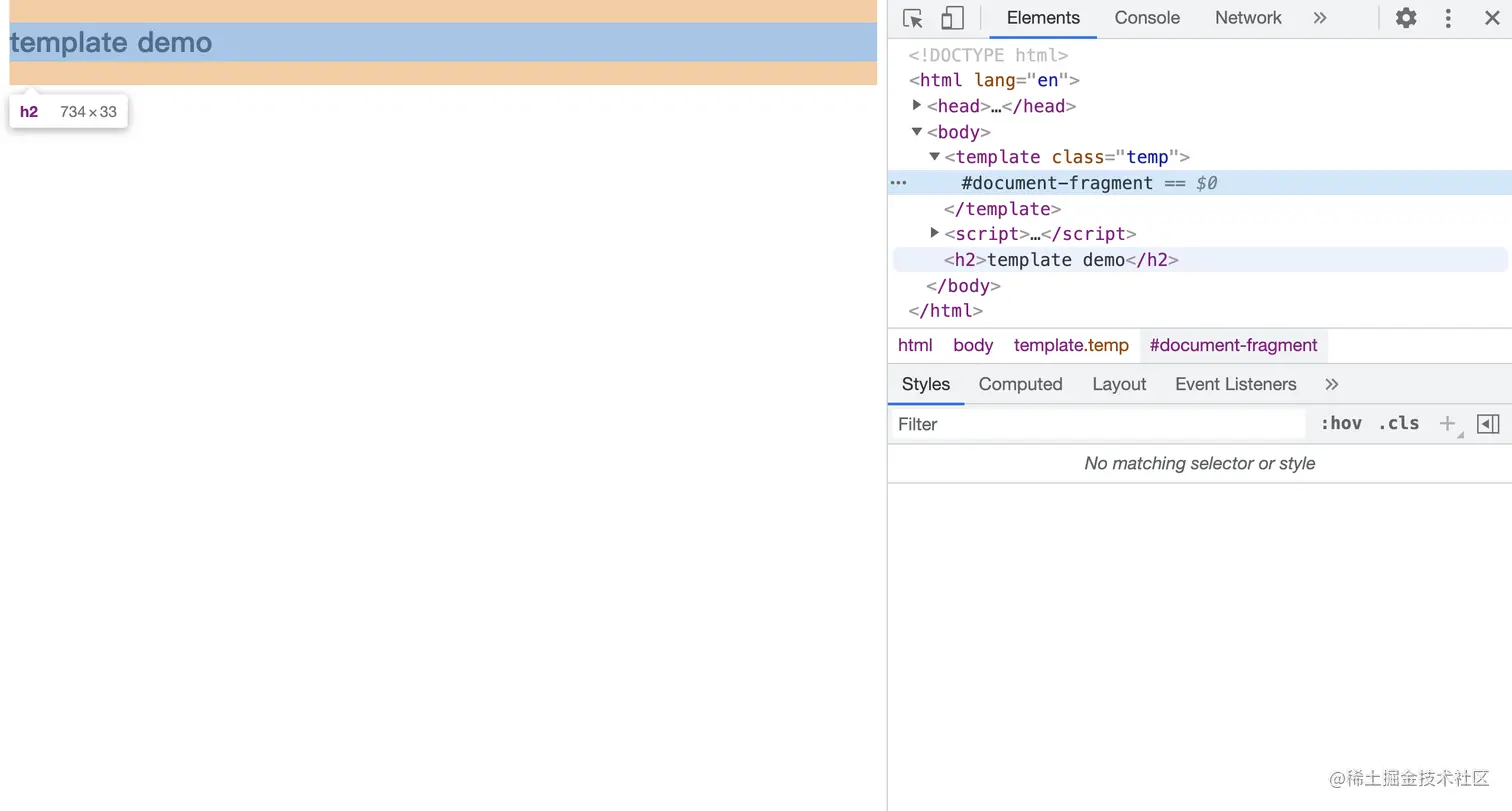Open the Network tab
Image resolution: width=1512 pixels, height=811 pixels.
click(1248, 18)
